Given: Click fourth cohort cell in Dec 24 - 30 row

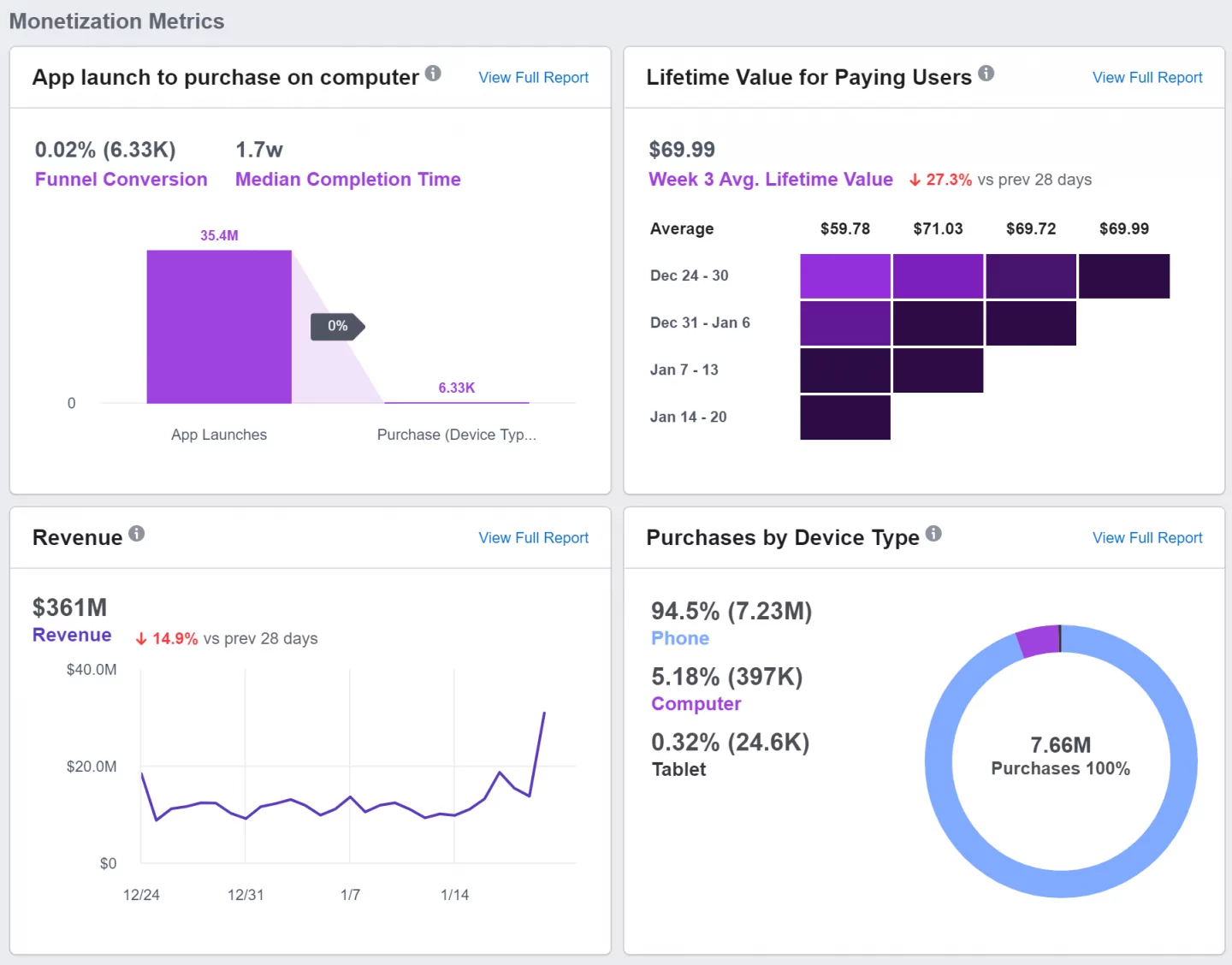Looking at the screenshot, I should [1124, 276].
